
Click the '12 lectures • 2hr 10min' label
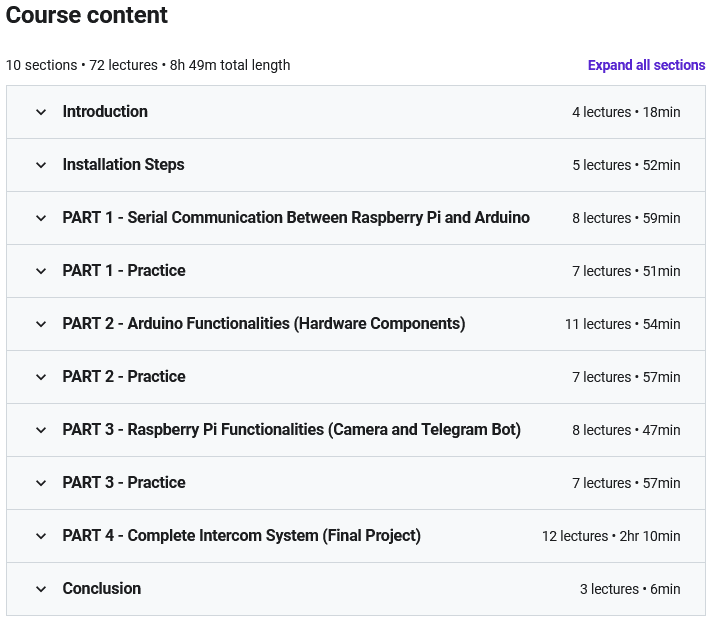tap(610, 536)
